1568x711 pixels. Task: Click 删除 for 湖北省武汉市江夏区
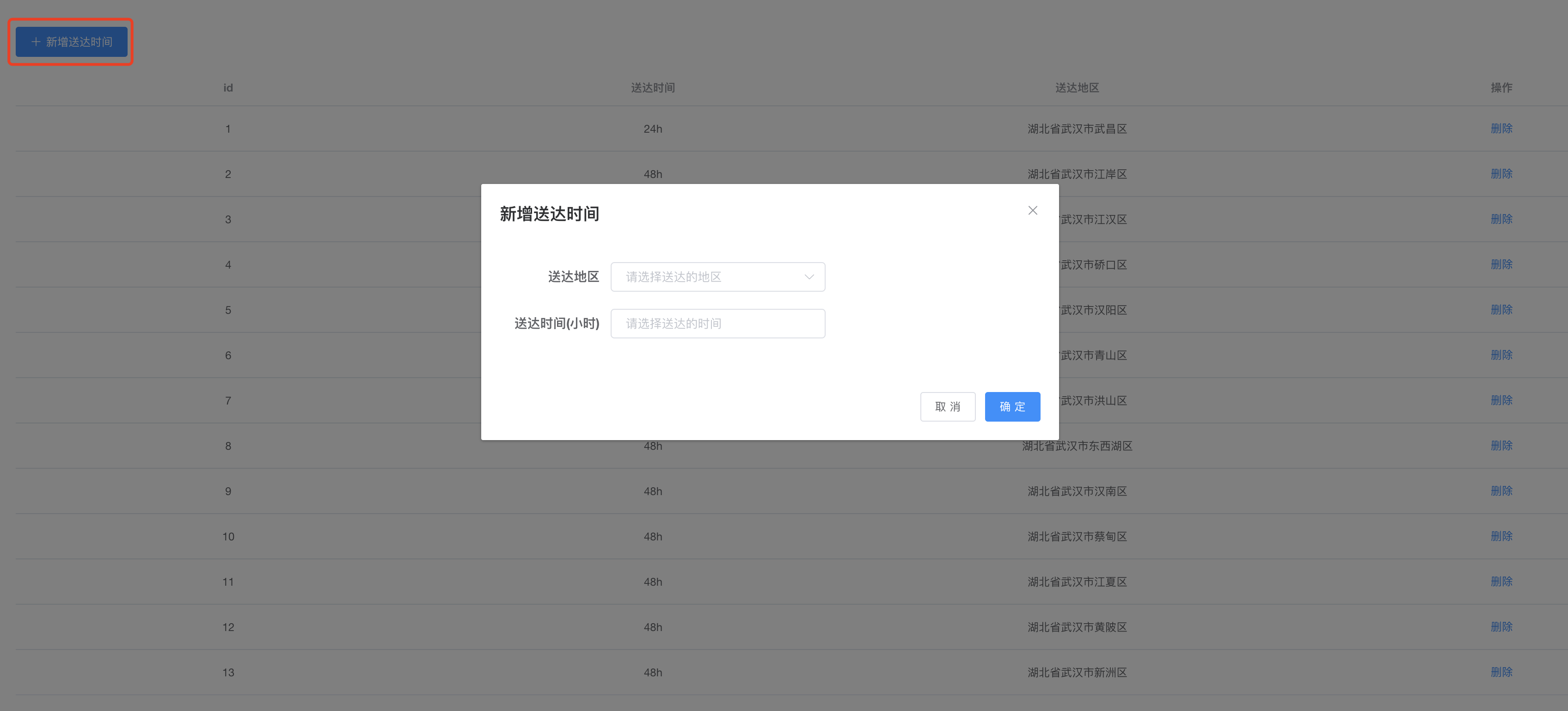click(1501, 582)
